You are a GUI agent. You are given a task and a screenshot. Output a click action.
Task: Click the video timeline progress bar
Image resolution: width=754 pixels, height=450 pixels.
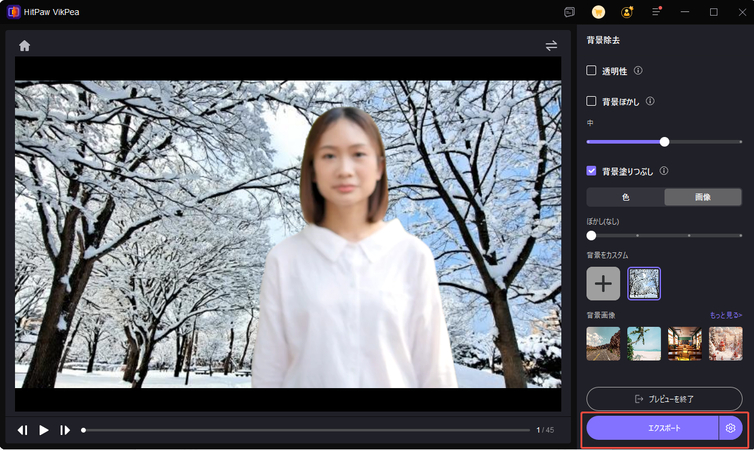click(306, 430)
